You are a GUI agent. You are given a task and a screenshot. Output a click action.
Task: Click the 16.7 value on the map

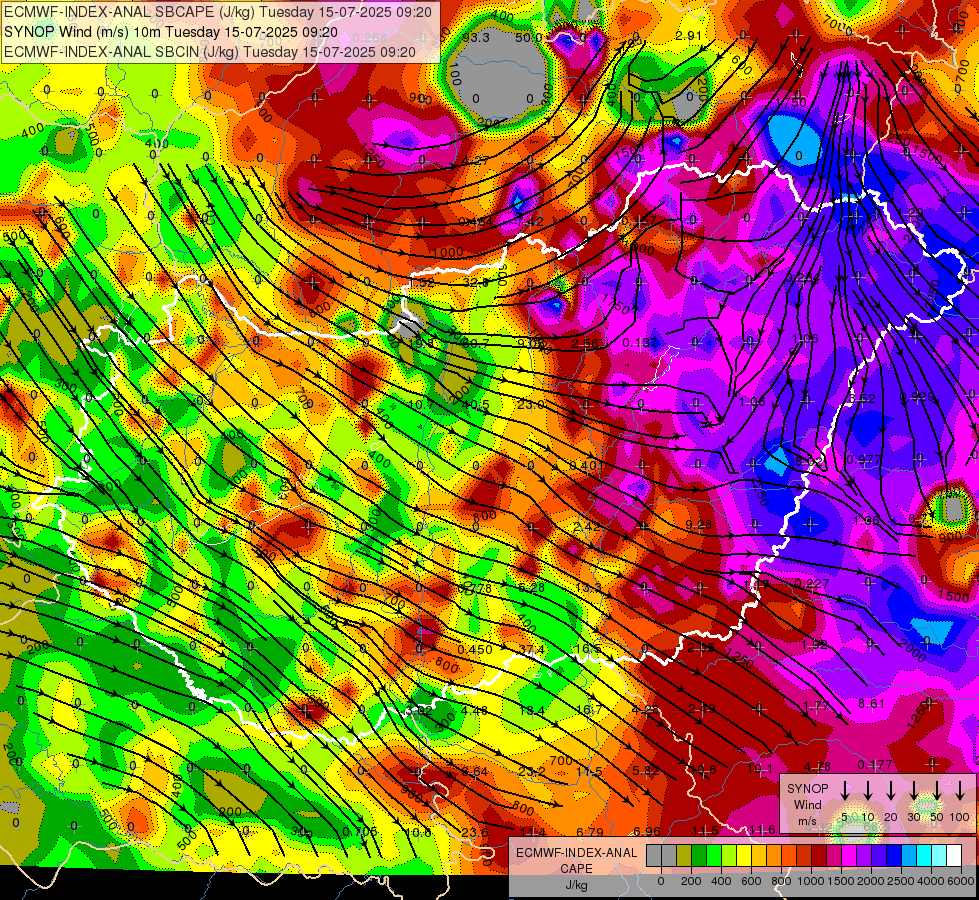pos(588,710)
